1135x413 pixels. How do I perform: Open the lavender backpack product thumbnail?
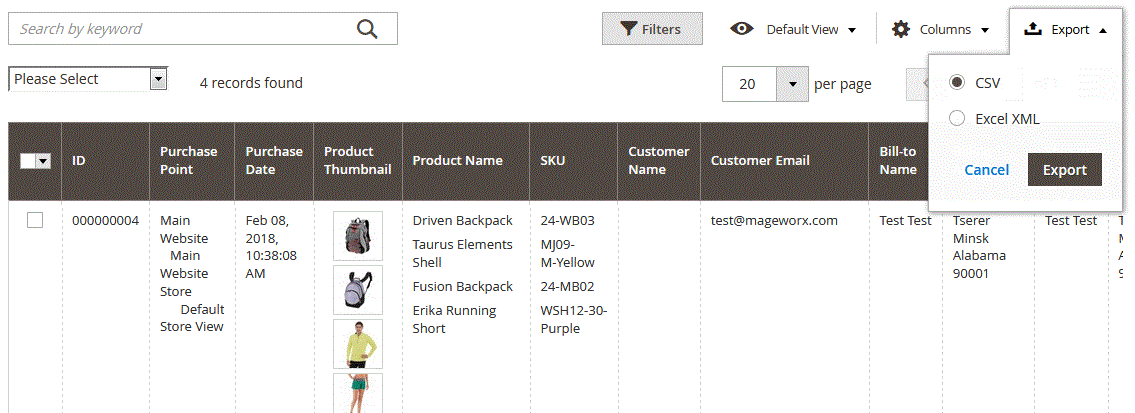(x=358, y=290)
